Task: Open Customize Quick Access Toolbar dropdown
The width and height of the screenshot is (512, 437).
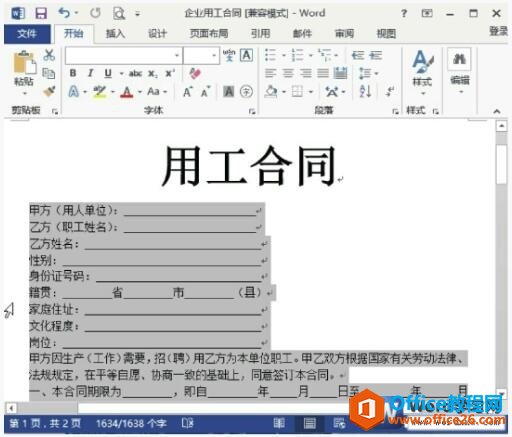Action: click(137, 14)
